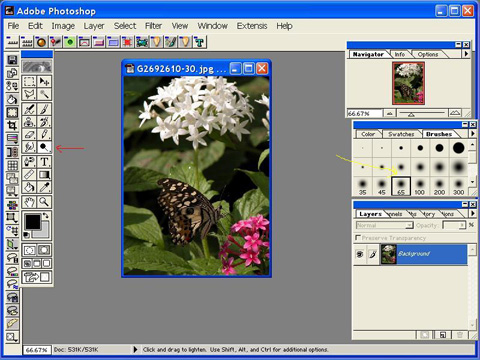Click Navigator zoom in button
Viewport: 480px width, 360px height.
[x=455, y=114]
